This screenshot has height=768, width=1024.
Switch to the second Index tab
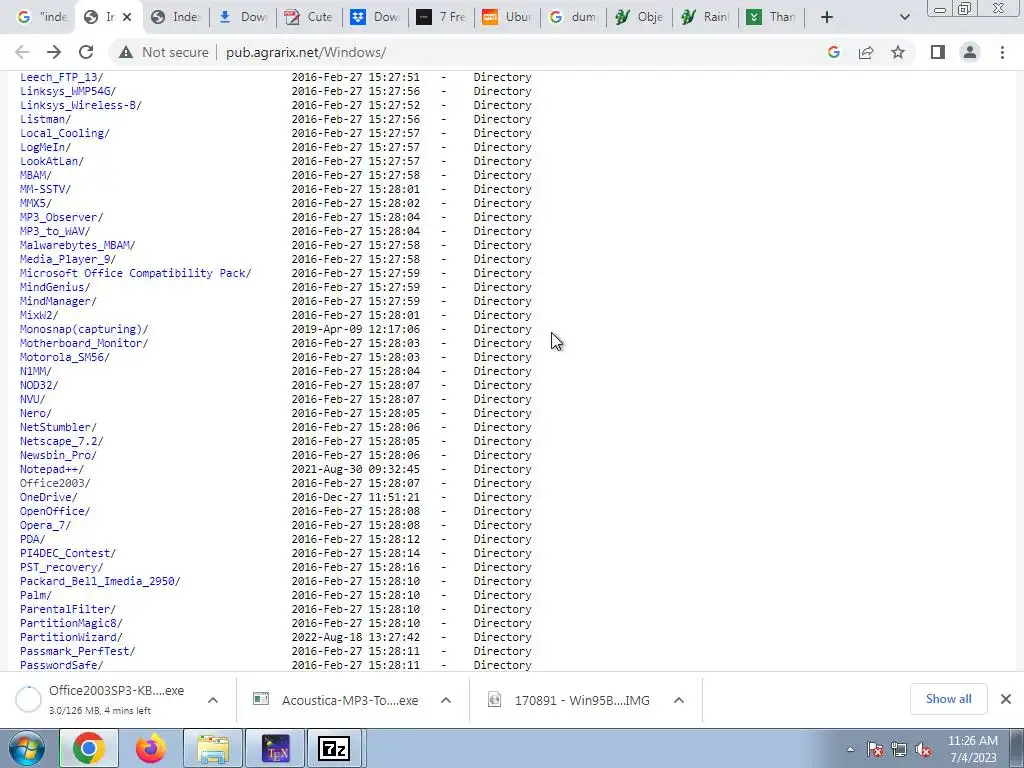(175, 17)
